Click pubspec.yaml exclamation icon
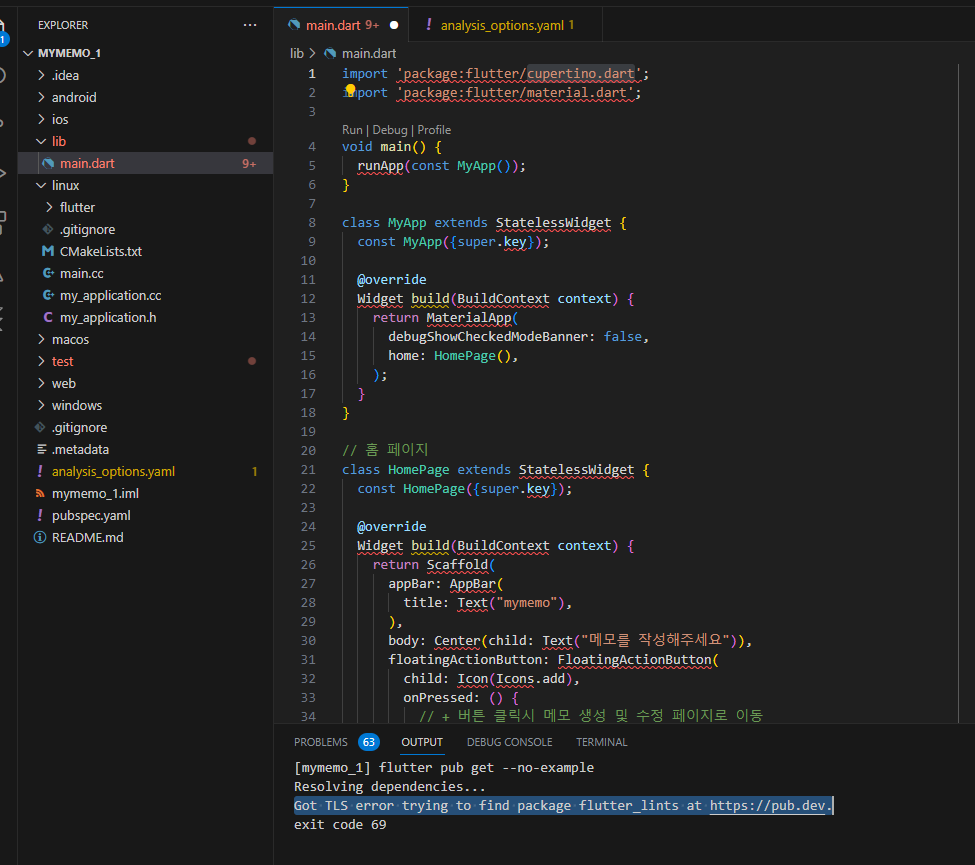975x865 pixels. click(40, 516)
